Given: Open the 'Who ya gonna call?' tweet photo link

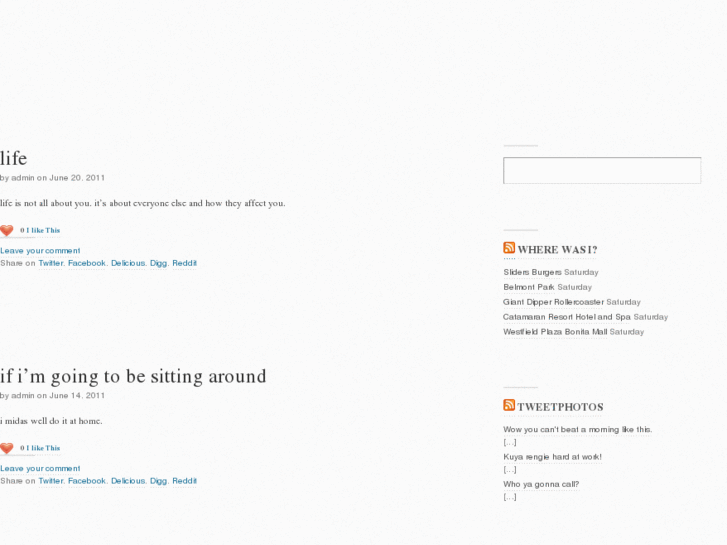Looking at the screenshot, I should click(541, 484).
